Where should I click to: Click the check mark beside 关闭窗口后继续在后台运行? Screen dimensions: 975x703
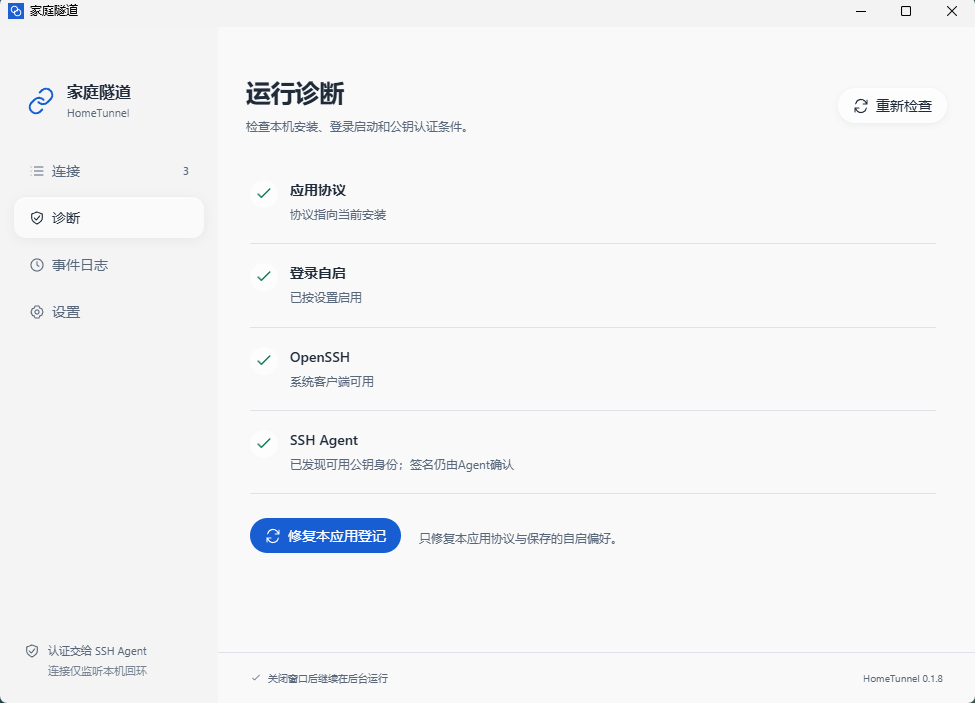(256, 678)
